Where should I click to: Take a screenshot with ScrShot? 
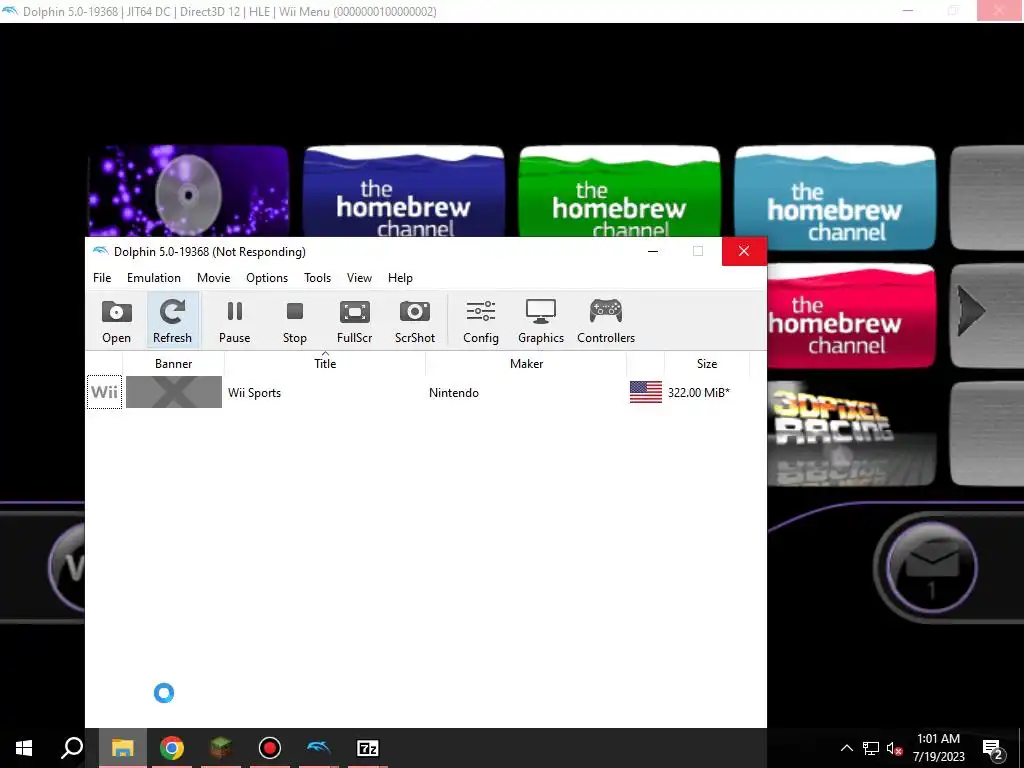pyautogui.click(x=415, y=321)
